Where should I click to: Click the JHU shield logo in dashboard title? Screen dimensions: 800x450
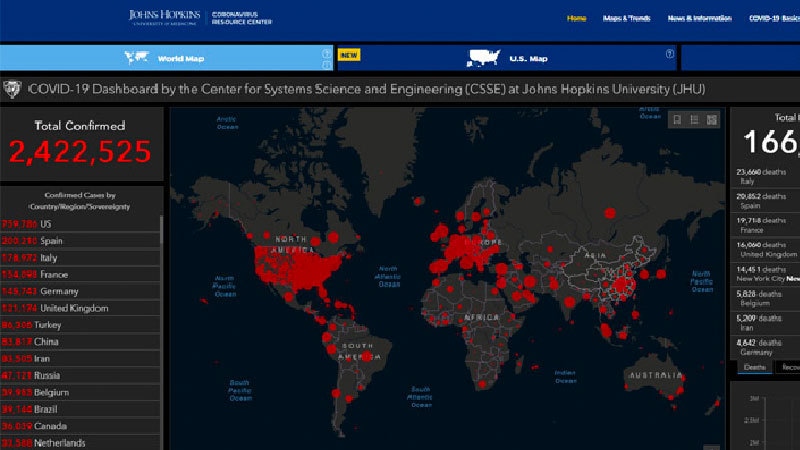click(x=13, y=89)
